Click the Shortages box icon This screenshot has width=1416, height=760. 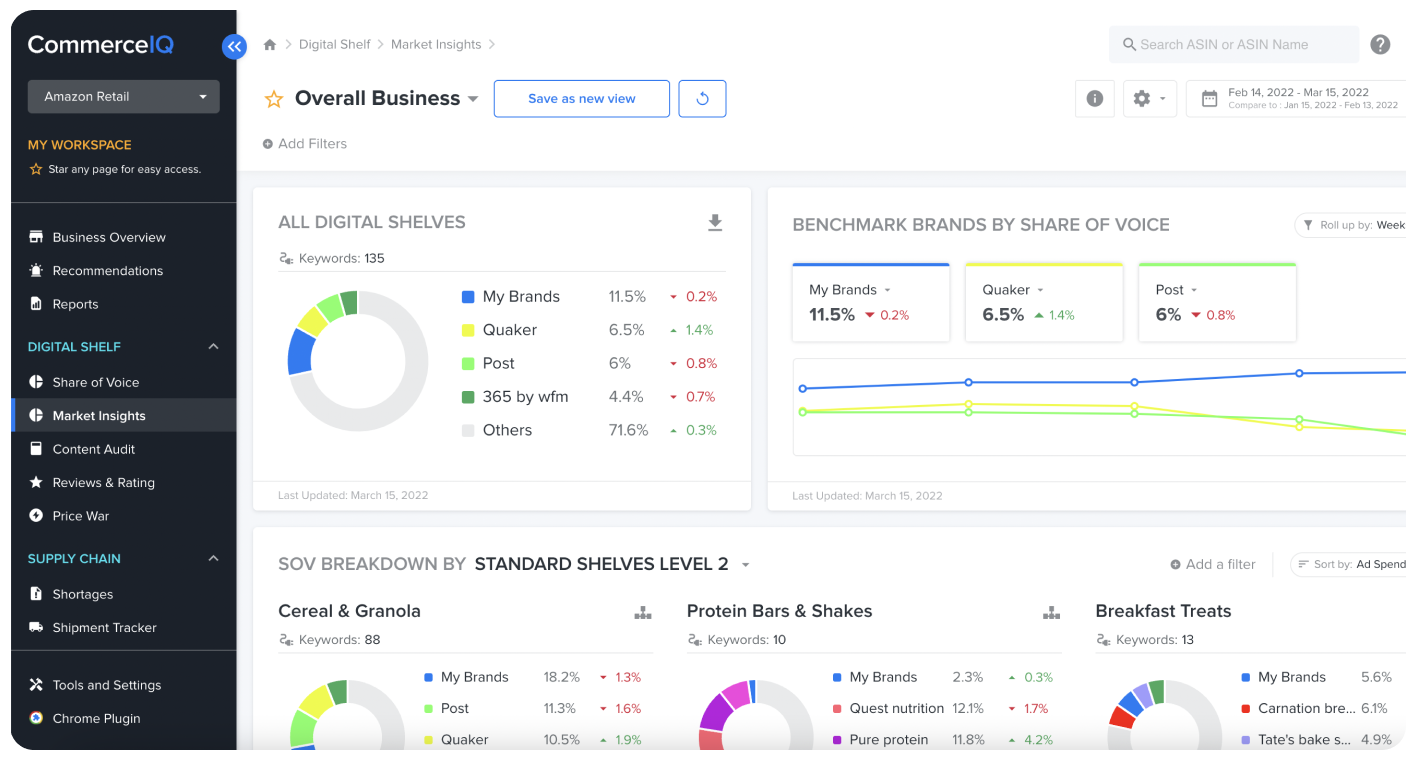point(36,594)
